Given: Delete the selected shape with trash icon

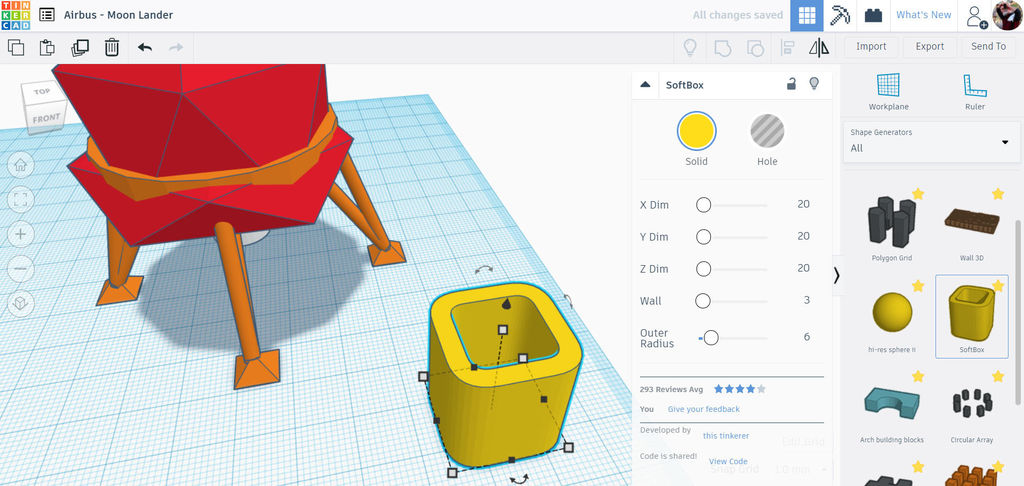Looking at the screenshot, I should (x=112, y=47).
